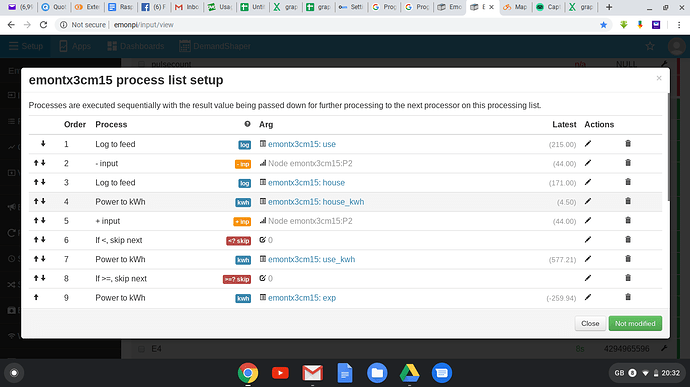This screenshot has width=690, height=387.
Task: Edit process 3 'emontx3cm15: house' pencil
Action: pos(588,182)
